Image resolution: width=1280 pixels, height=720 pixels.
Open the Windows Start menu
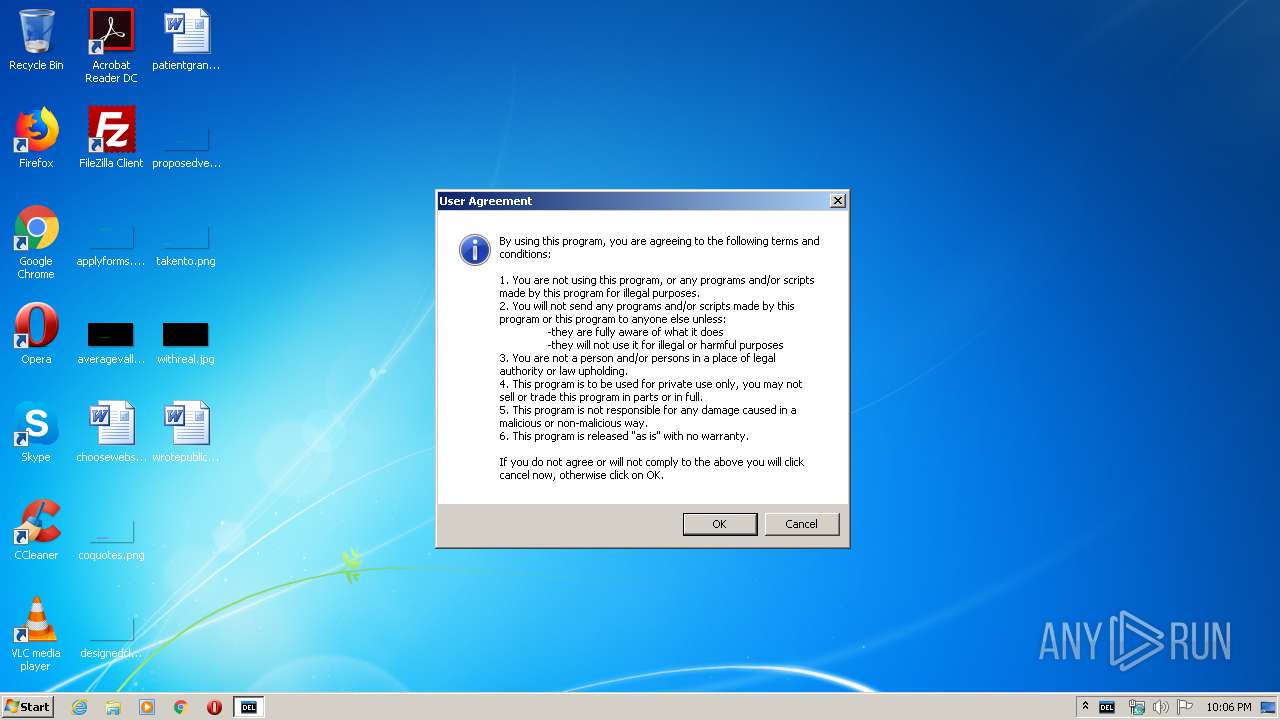(28, 707)
